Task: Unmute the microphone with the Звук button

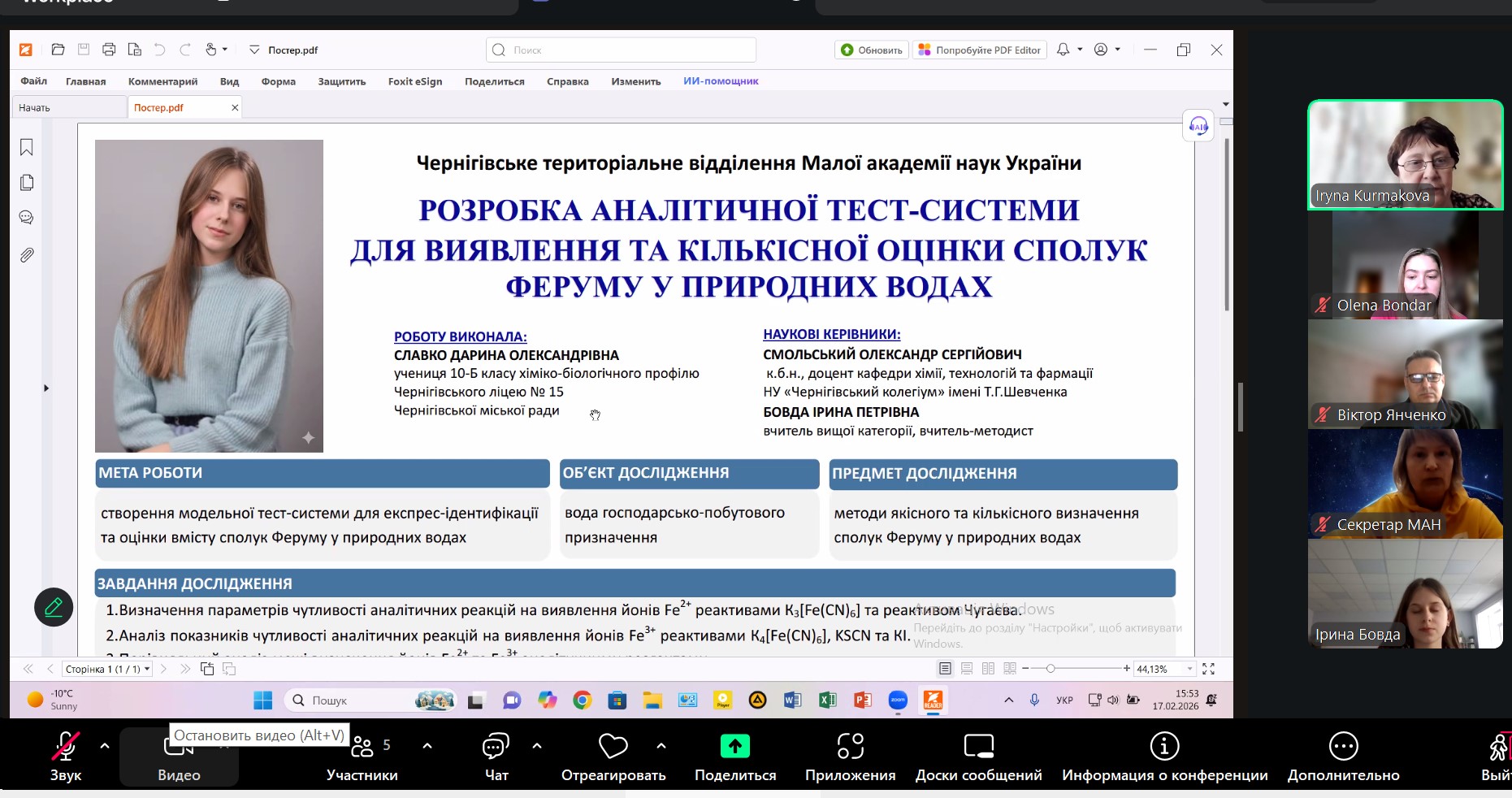Action: coord(66,756)
